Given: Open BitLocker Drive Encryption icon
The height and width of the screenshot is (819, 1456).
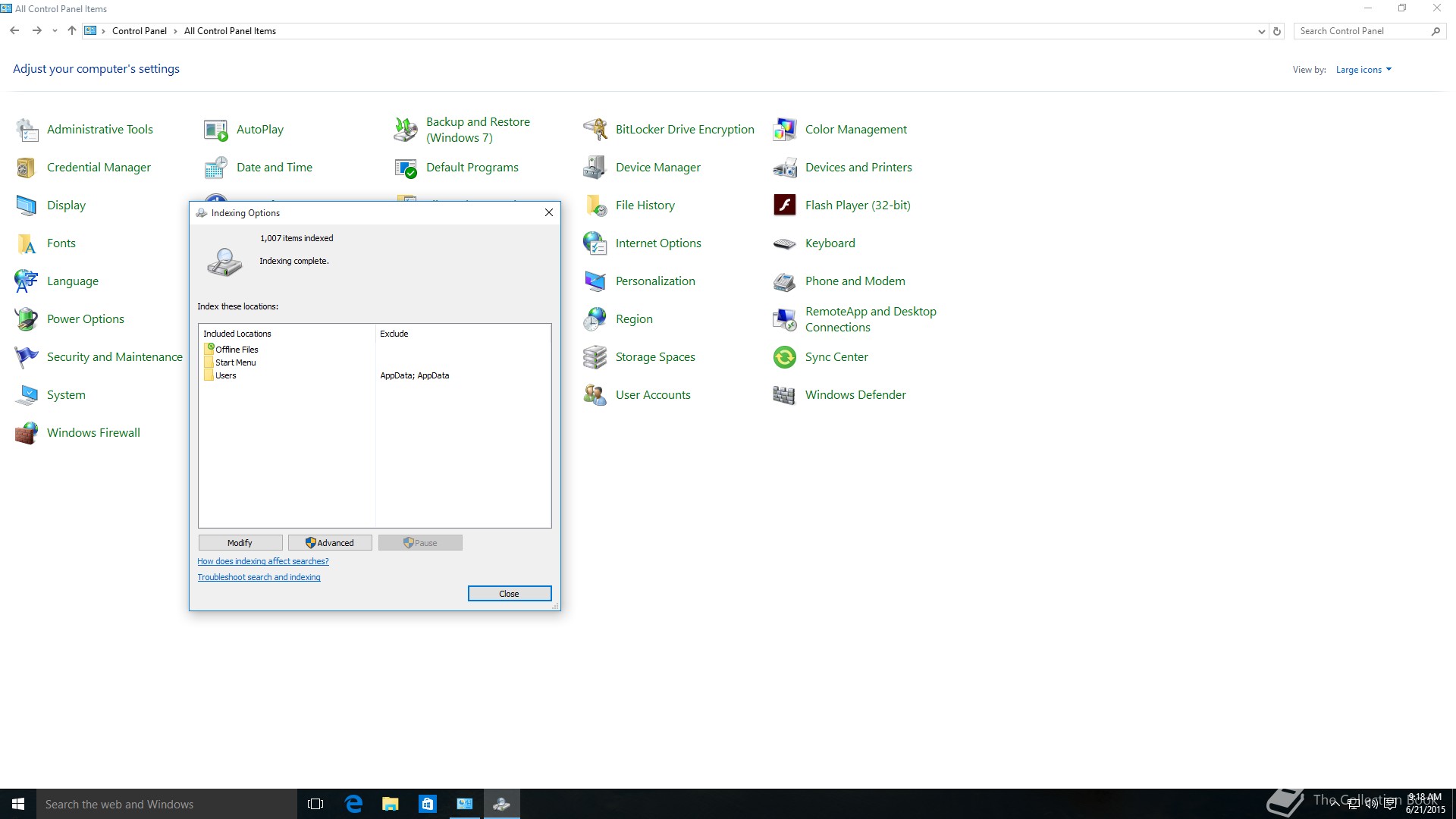Looking at the screenshot, I should 595,130.
